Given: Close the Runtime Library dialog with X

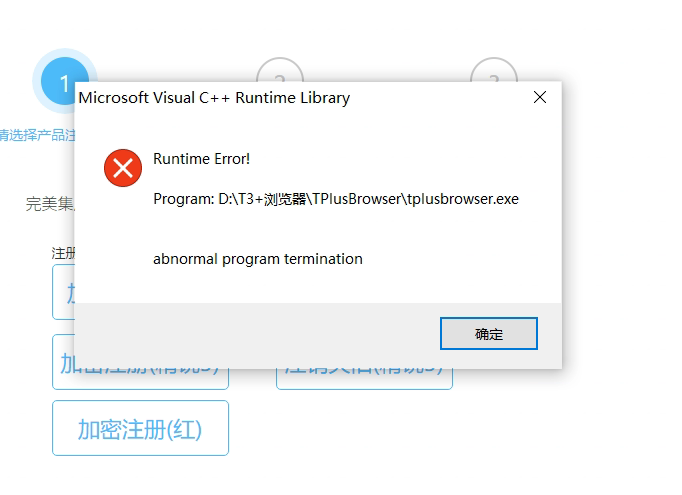Looking at the screenshot, I should [x=540, y=97].
